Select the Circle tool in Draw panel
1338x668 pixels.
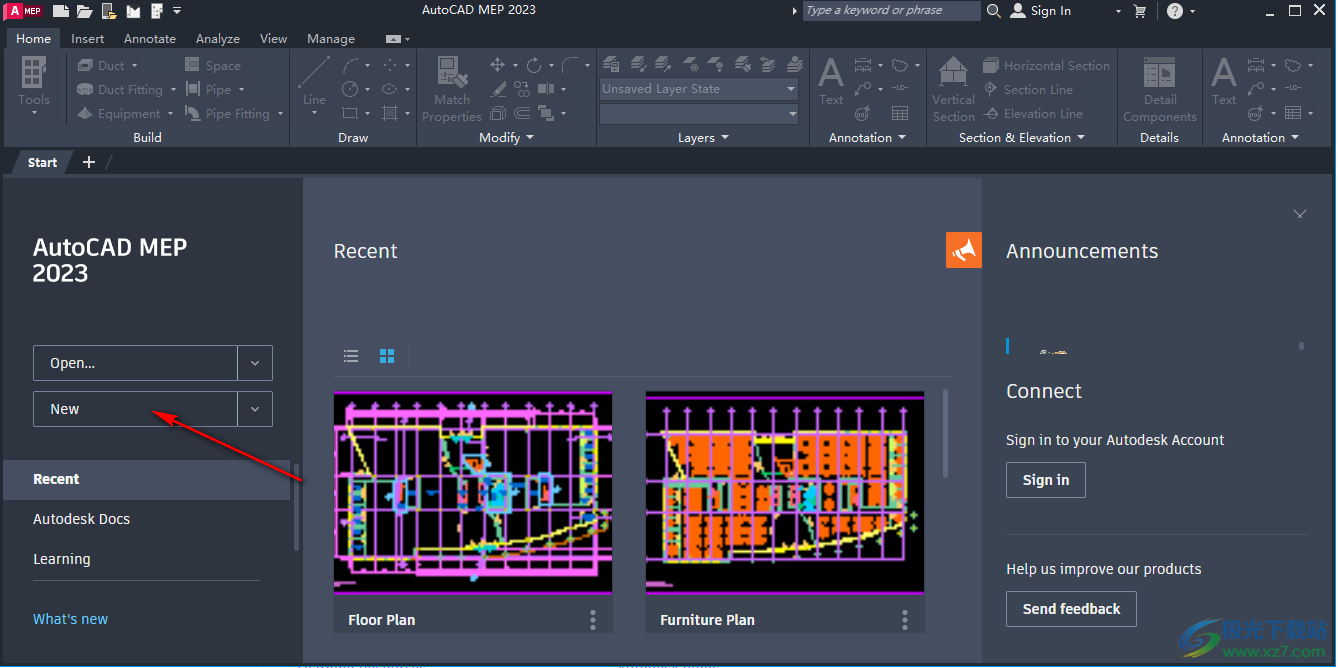(x=350, y=90)
